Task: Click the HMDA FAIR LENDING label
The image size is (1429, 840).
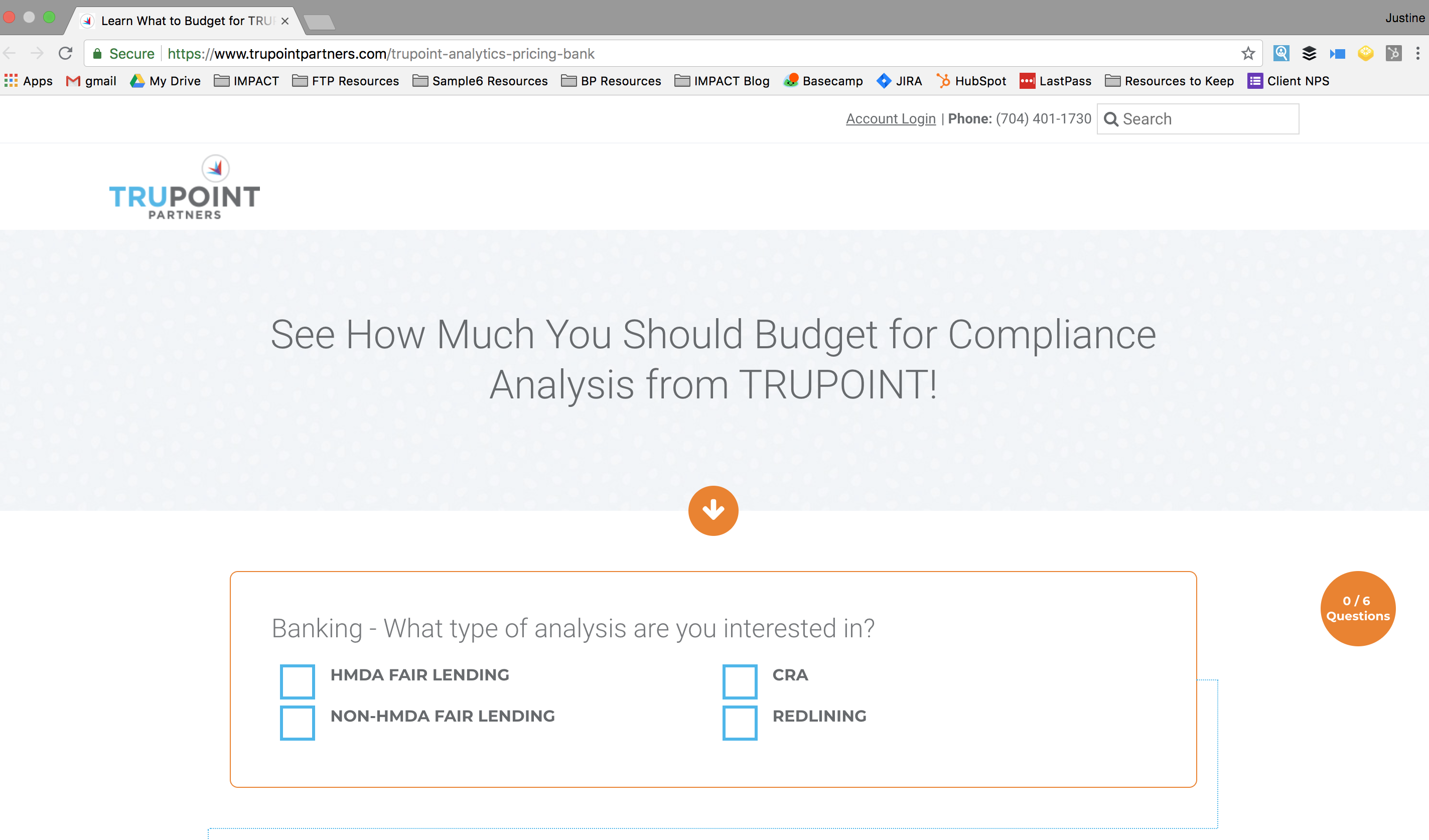Action: point(419,675)
